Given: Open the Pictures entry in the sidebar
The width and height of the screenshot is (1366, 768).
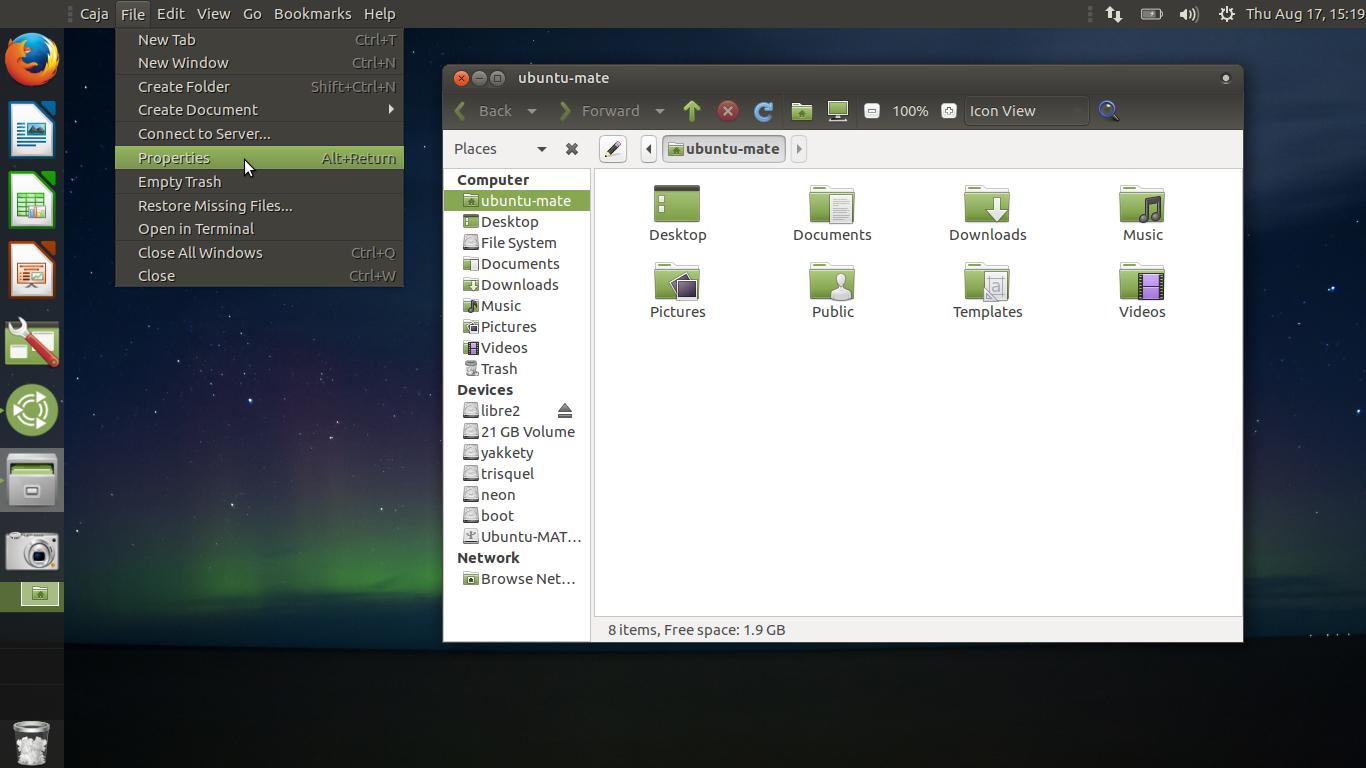Looking at the screenshot, I should pos(516,327).
